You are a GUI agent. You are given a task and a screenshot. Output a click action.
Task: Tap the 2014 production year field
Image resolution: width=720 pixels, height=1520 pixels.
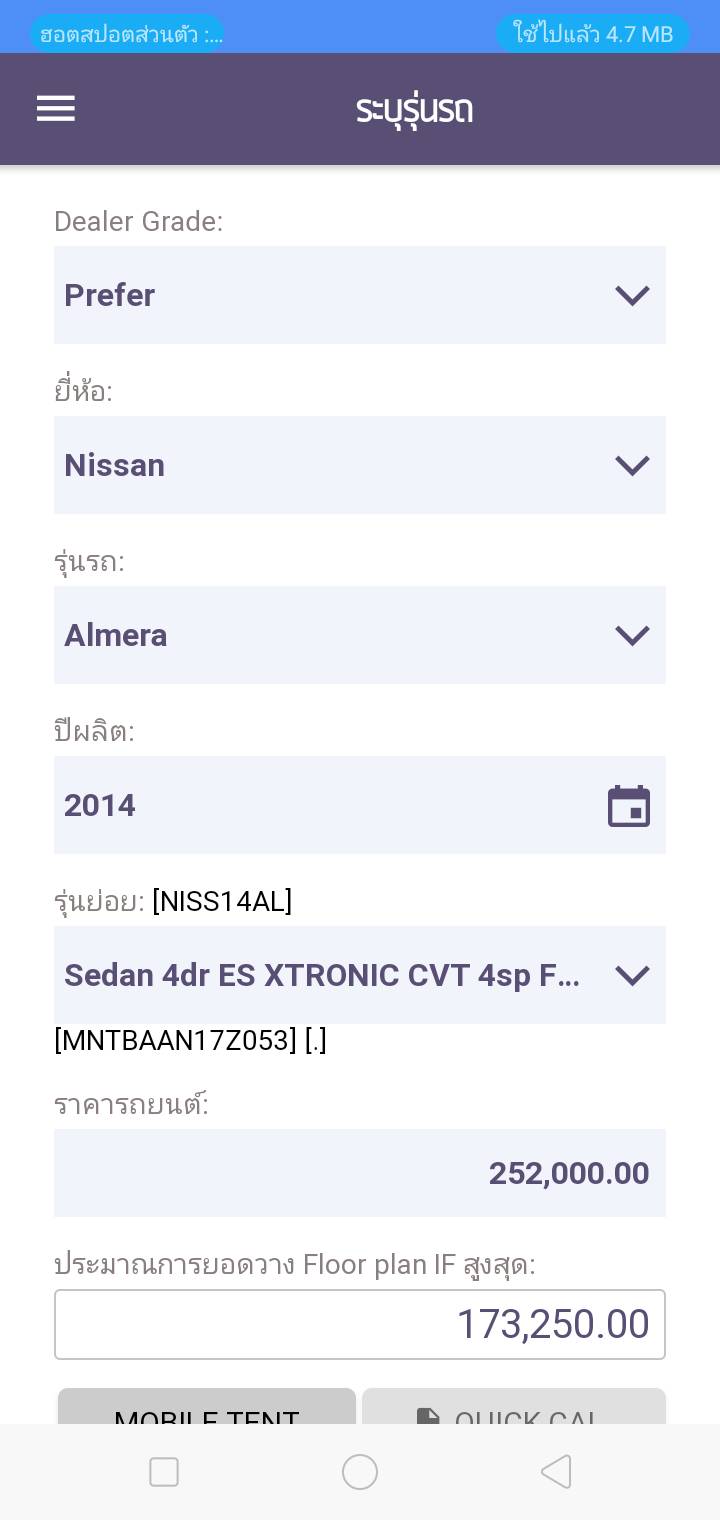click(320, 806)
